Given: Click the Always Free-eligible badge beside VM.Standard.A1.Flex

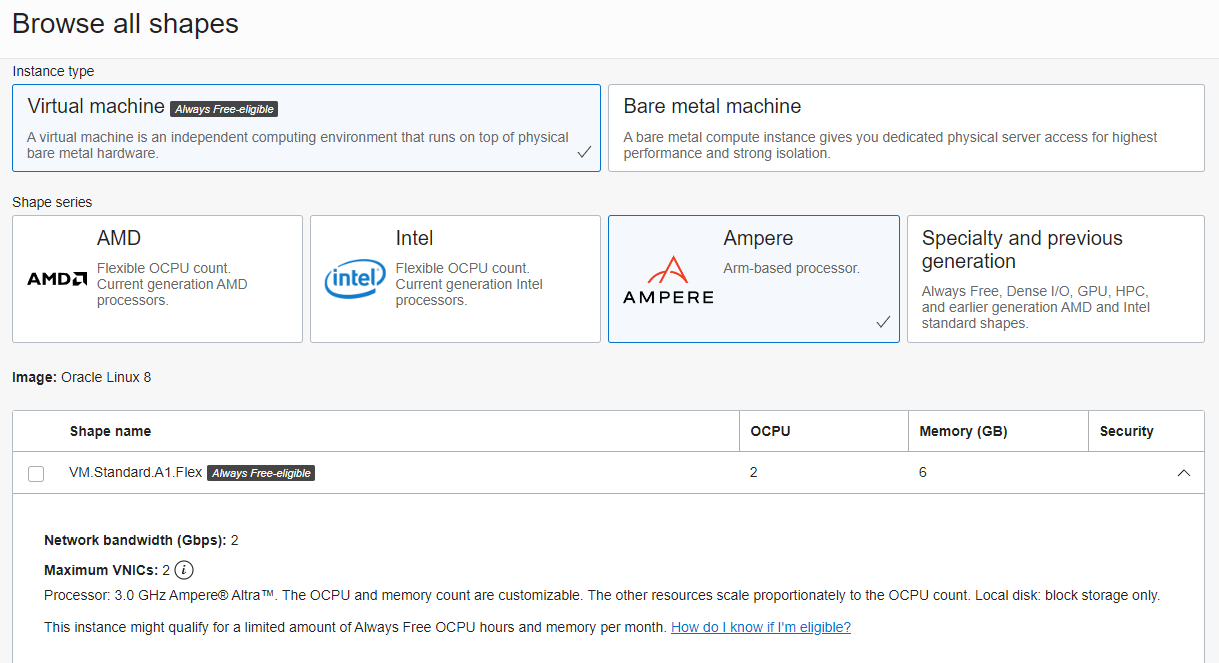Looking at the screenshot, I should click(x=261, y=473).
